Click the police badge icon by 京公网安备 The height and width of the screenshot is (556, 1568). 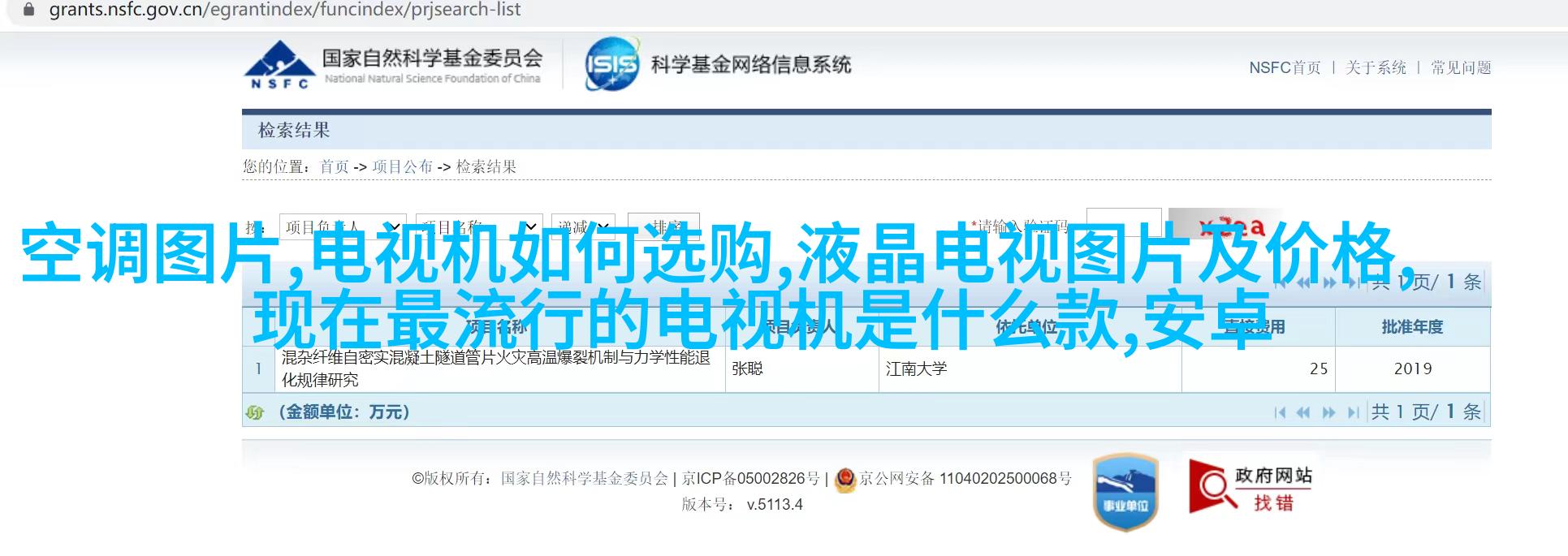[845, 479]
